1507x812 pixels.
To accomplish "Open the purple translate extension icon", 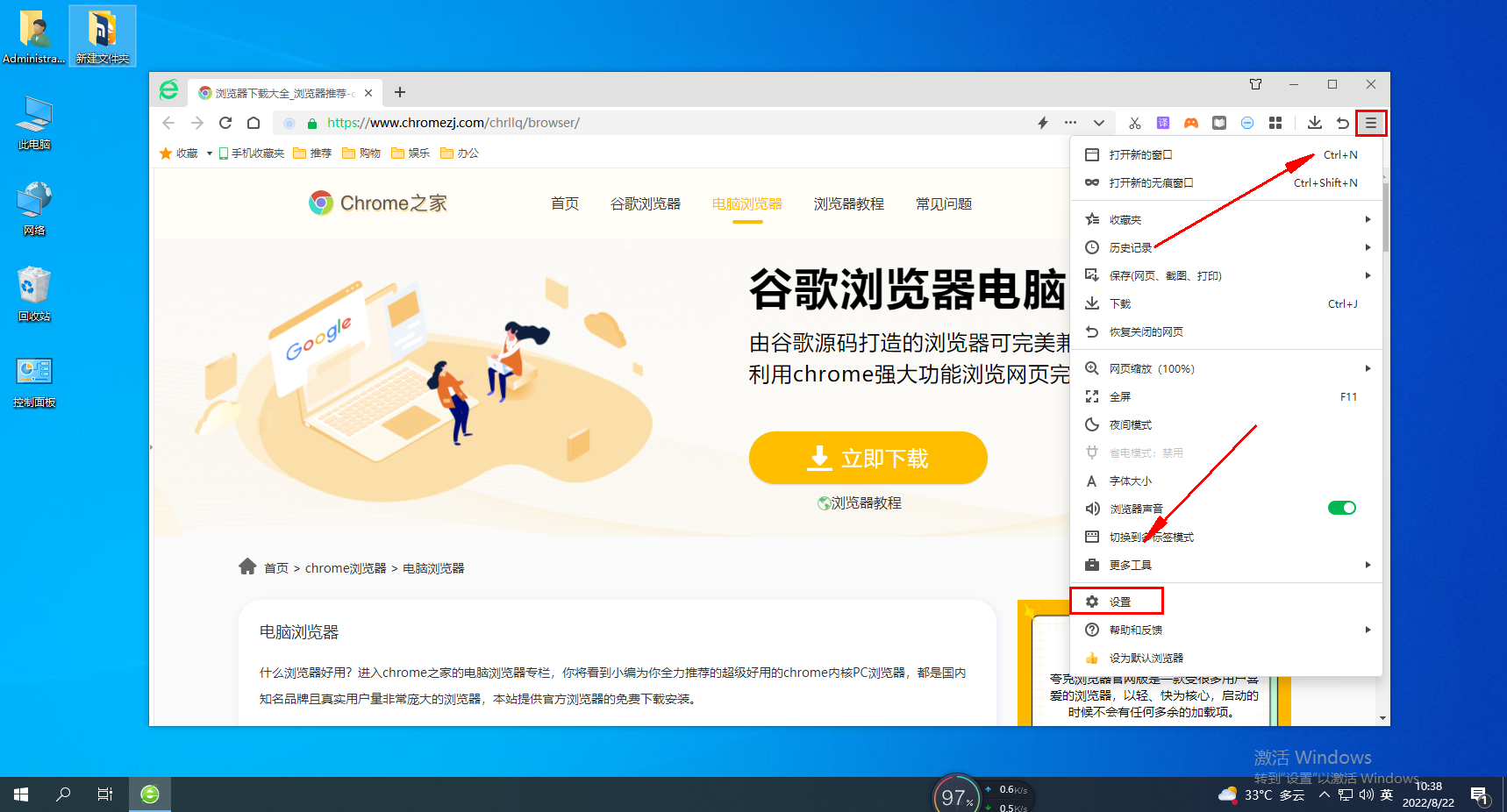I will click(x=1163, y=123).
